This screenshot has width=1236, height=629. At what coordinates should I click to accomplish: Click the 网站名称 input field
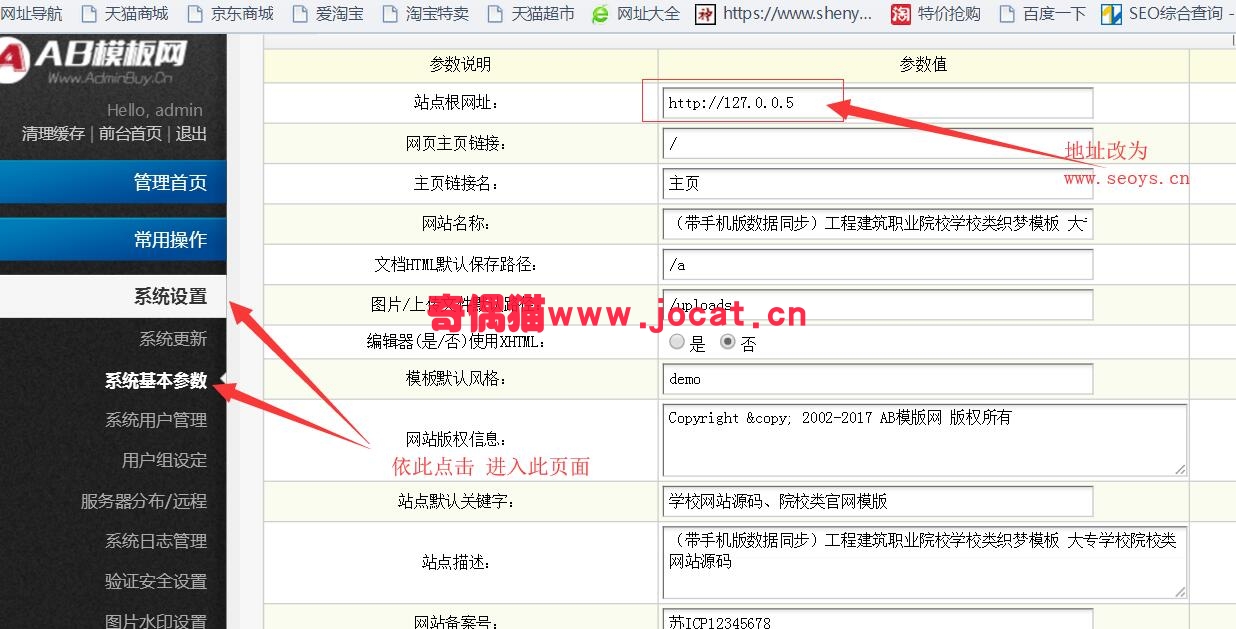point(877,224)
